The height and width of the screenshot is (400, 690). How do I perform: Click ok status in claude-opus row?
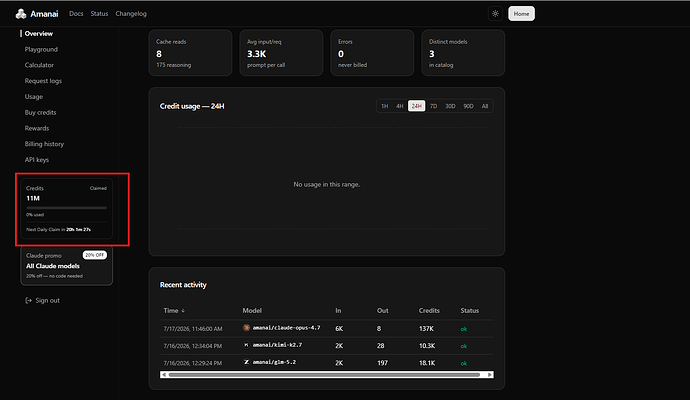click(464, 329)
